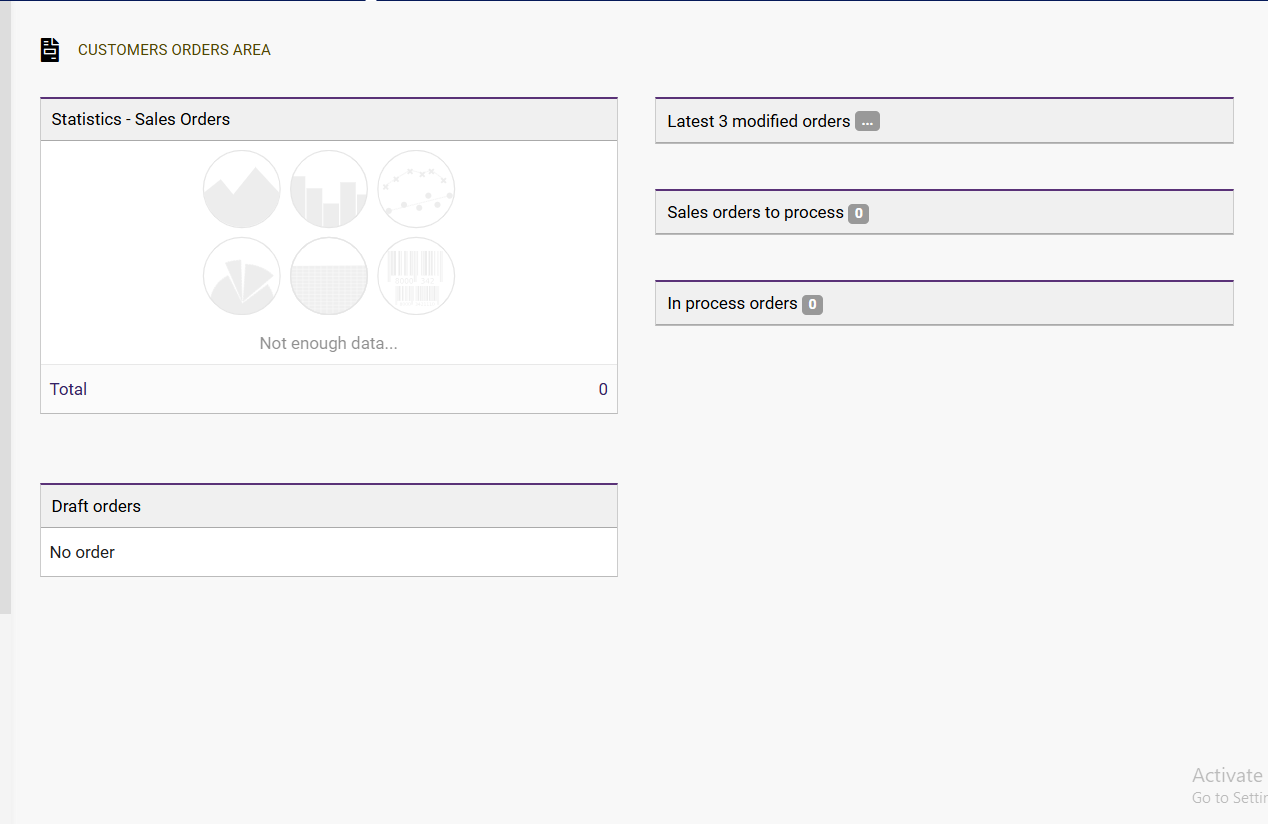Viewport: 1268px width, 824px height.
Task: Click the area chart placeholder icon
Action: tap(241, 189)
